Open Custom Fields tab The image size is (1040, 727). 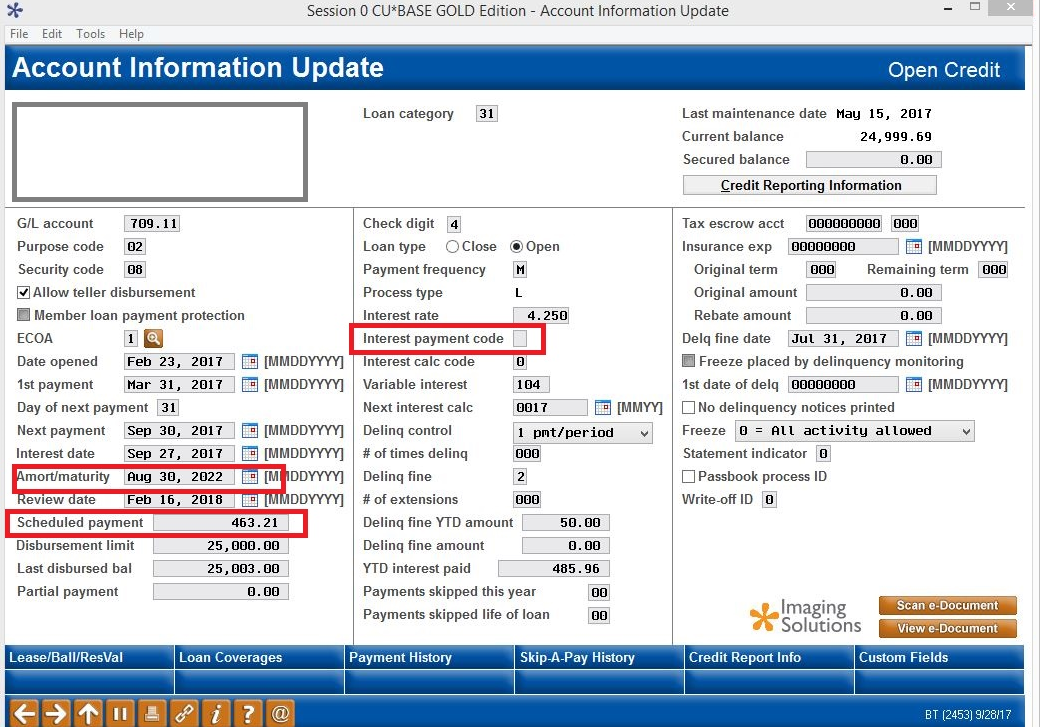[x=939, y=657]
